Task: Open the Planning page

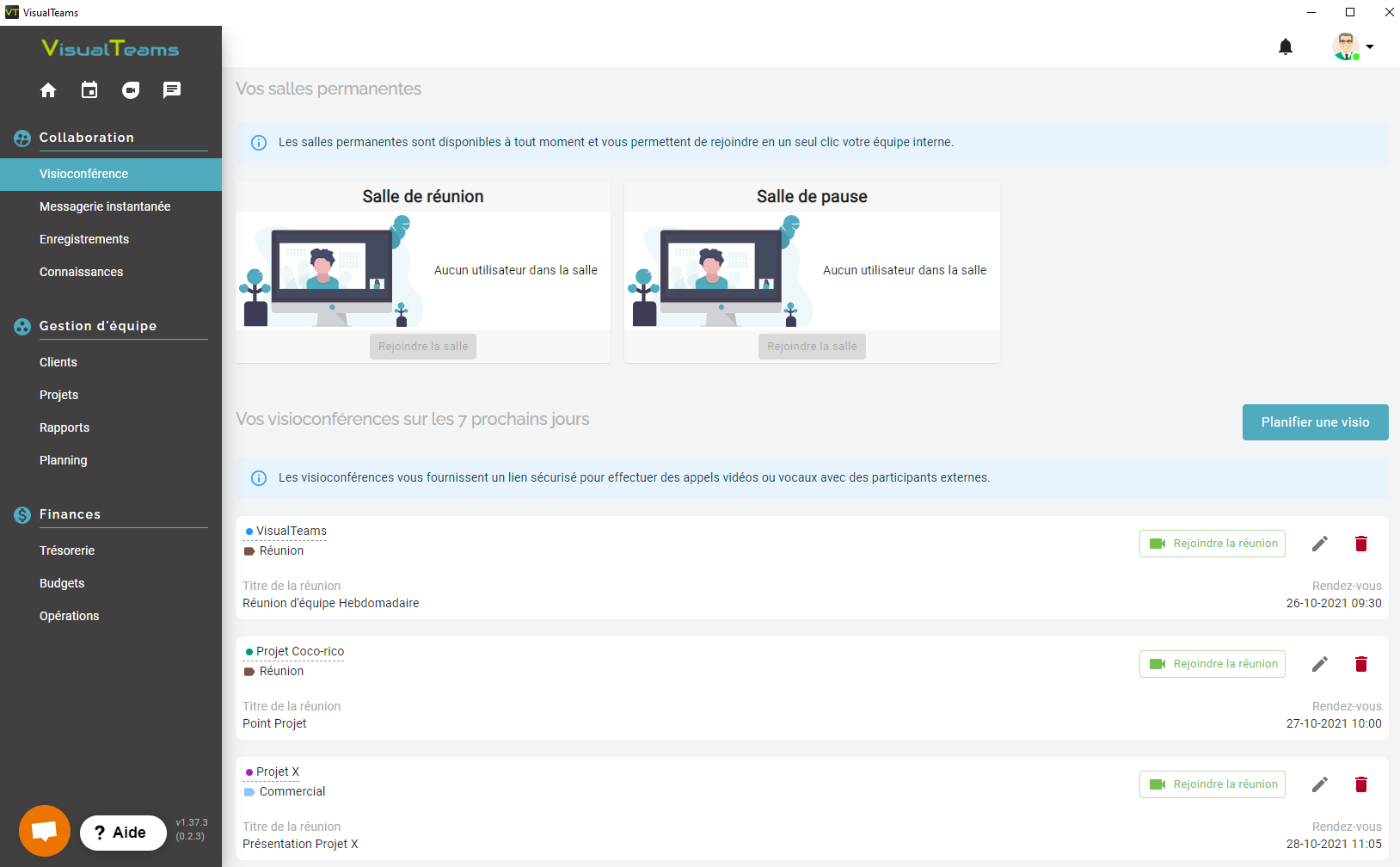Action: pyautogui.click(x=63, y=460)
